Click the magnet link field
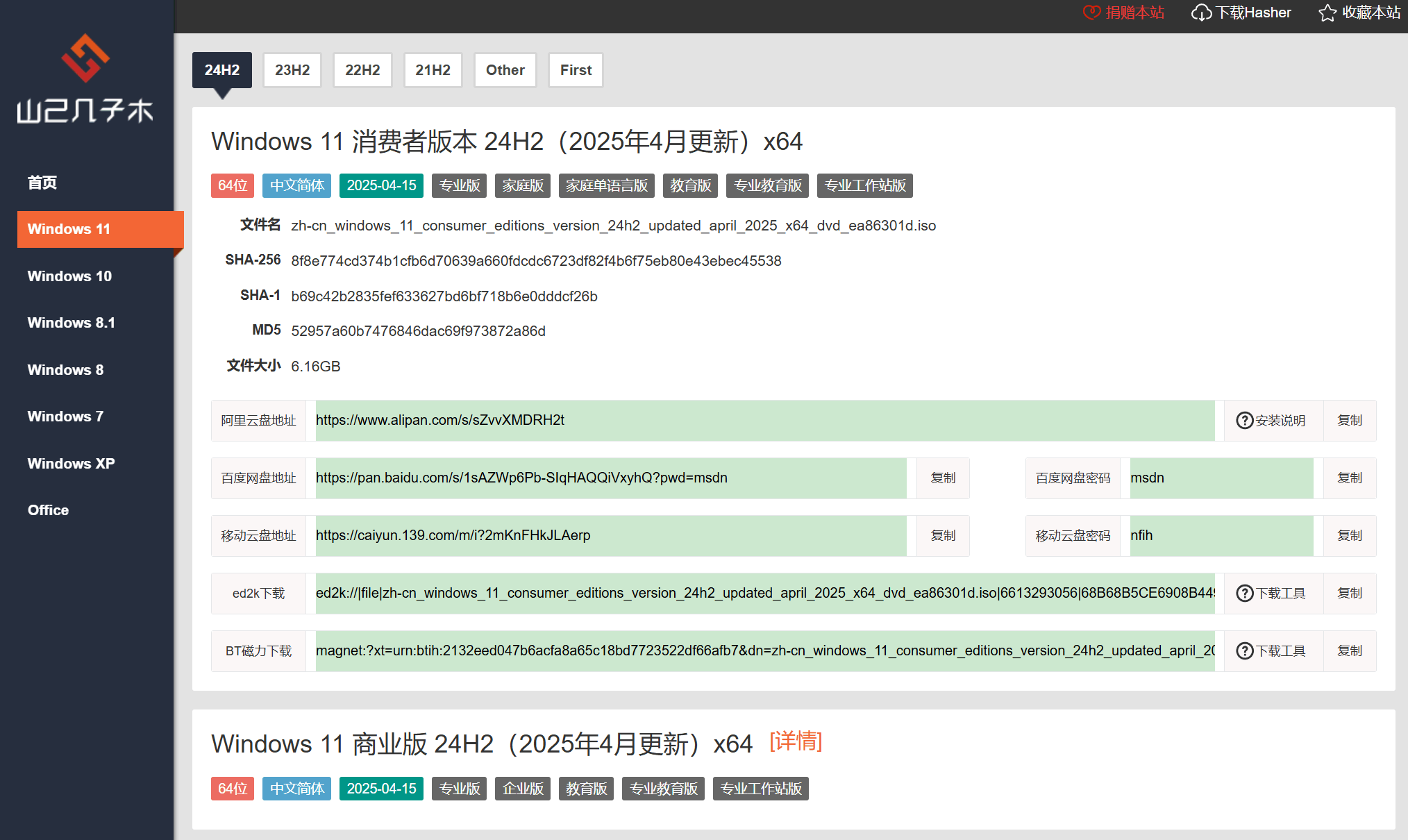 765,650
